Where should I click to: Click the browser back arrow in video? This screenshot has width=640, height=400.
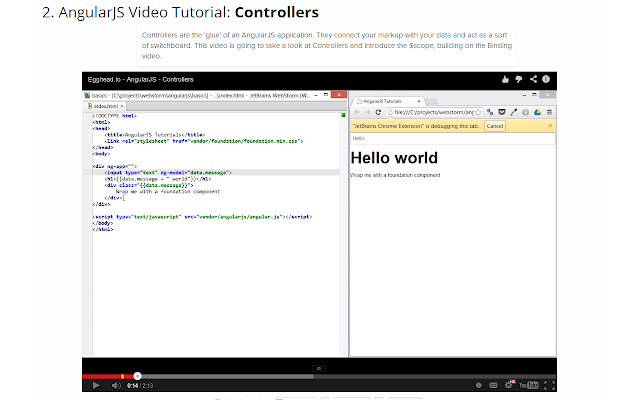[357, 113]
